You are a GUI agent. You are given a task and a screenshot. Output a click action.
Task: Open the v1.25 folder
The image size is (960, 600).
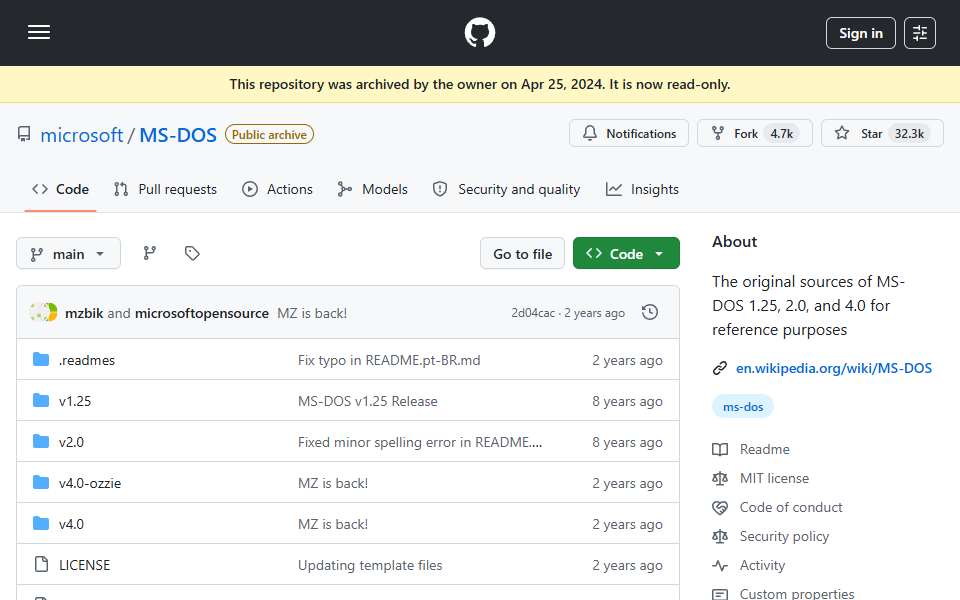coord(75,401)
